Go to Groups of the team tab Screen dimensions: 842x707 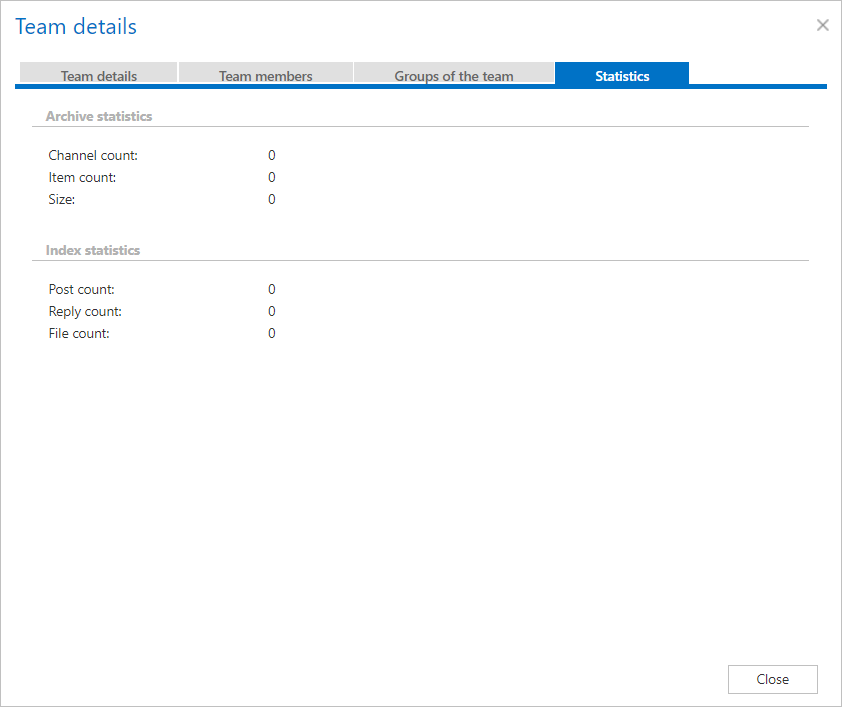pyautogui.click(x=453, y=76)
